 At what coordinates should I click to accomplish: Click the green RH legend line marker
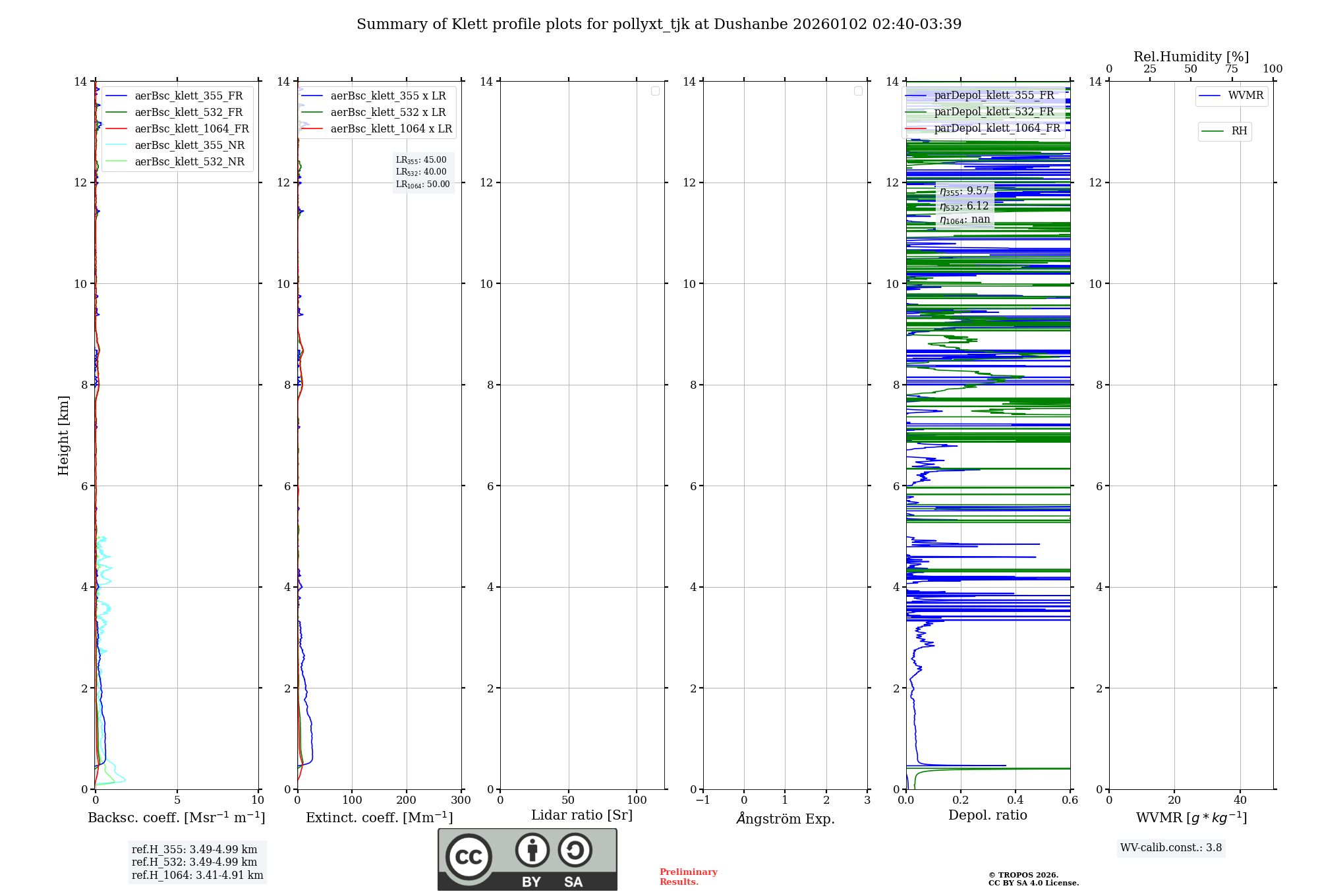(x=1213, y=131)
